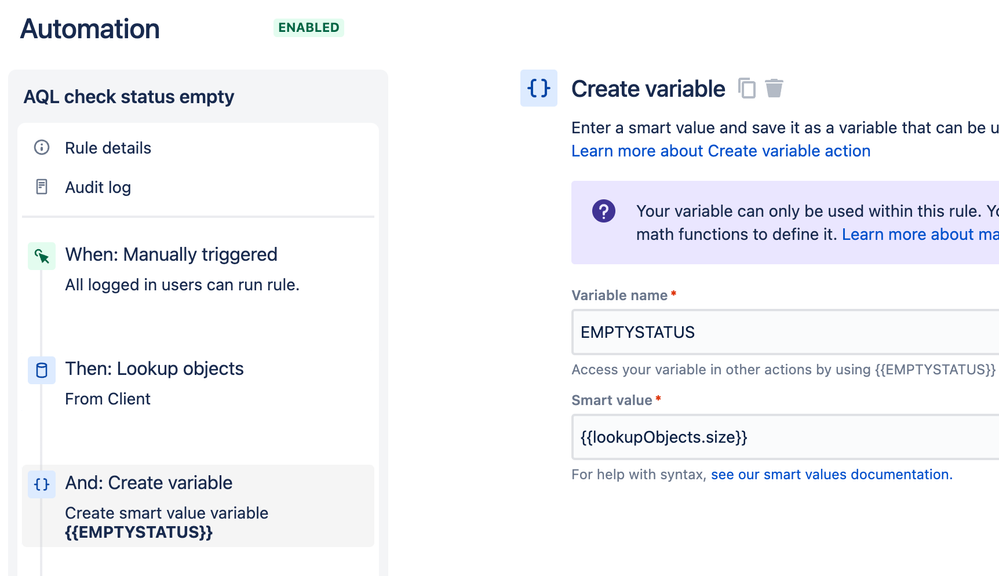Click the Rule details info icon
Viewport: 999px width, 576px height.
42,148
